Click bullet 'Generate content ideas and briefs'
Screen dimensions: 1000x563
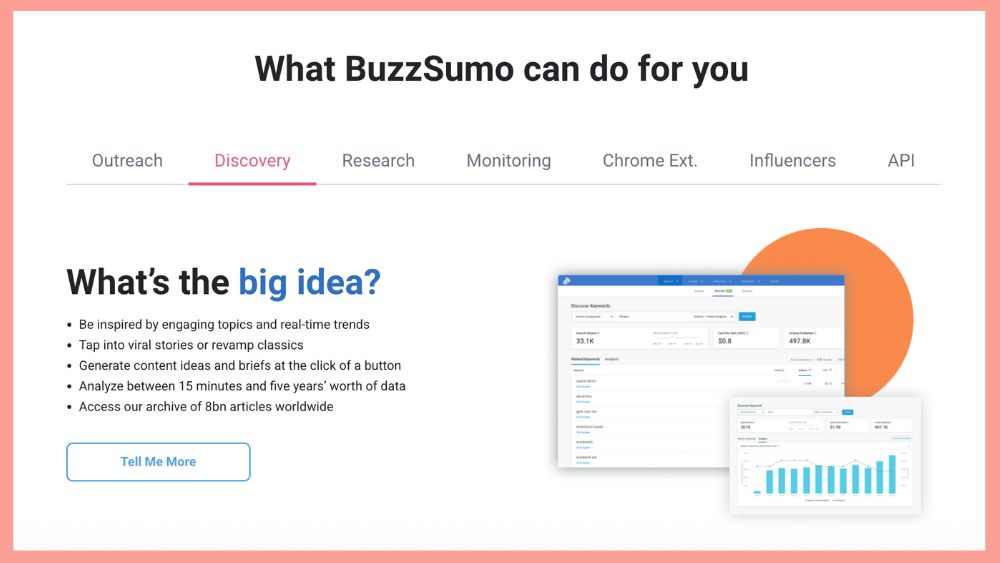click(240, 365)
